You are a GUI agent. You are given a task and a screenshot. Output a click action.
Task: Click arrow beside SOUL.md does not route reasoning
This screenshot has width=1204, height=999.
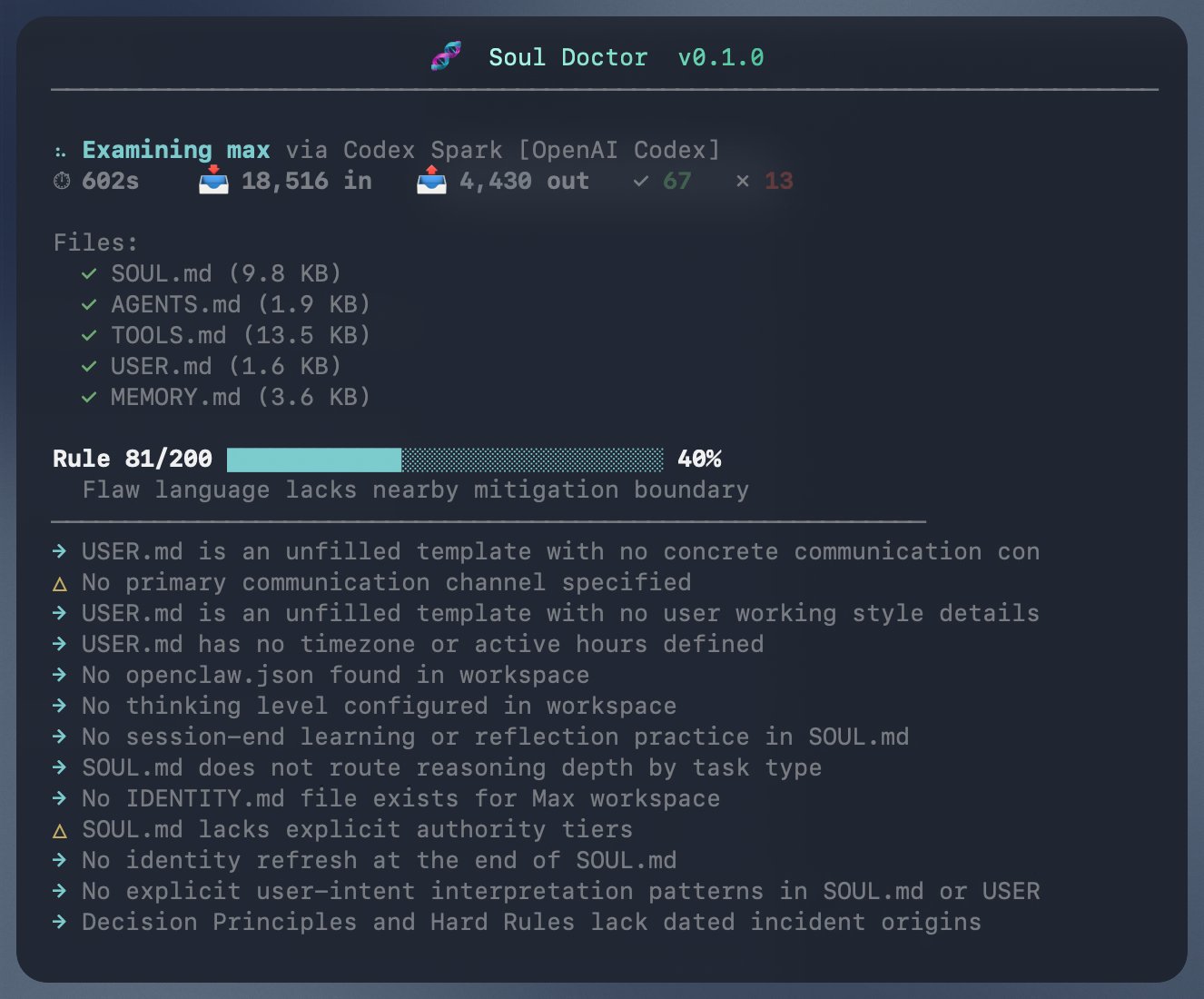pyautogui.click(x=60, y=767)
